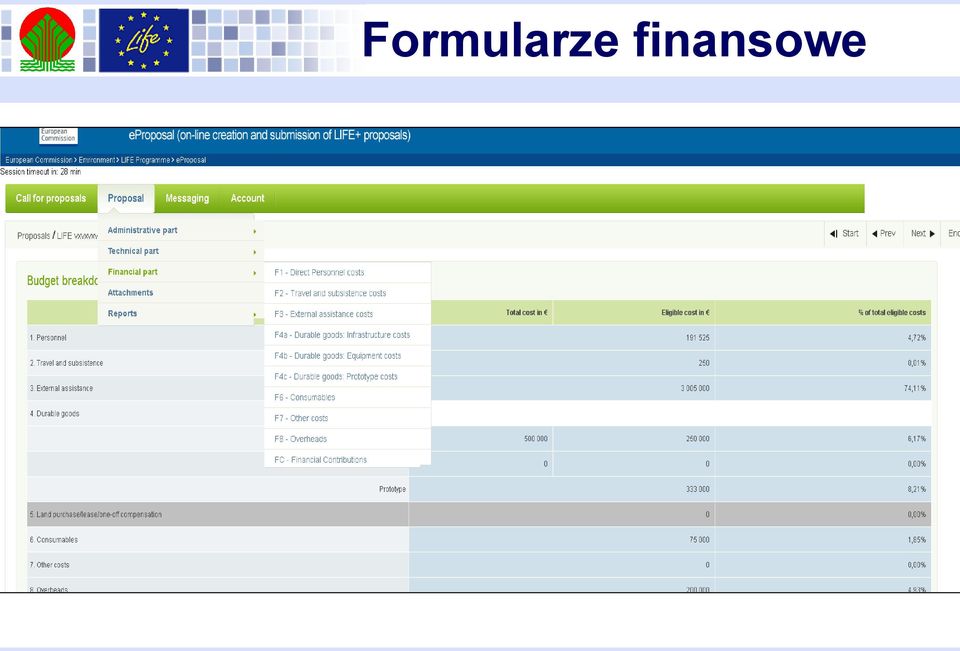Open F4a - Durable goods: Infrastructure costs
Image resolution: width=960 pixels, height=651 pixels.
point(347,335)
